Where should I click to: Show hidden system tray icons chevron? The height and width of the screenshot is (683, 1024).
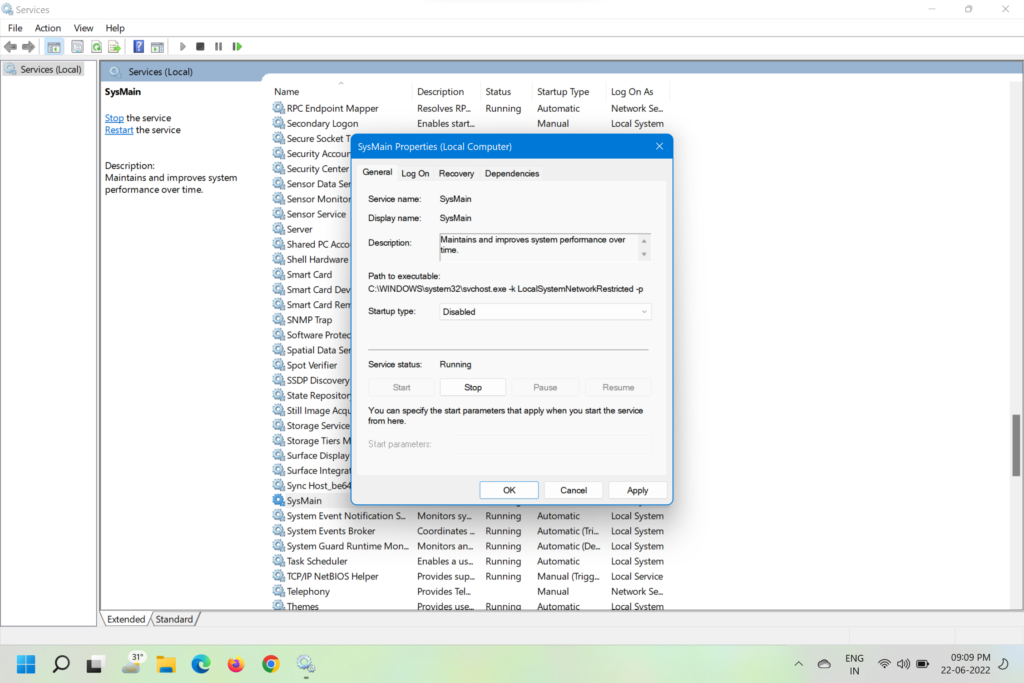pos(798,664)
